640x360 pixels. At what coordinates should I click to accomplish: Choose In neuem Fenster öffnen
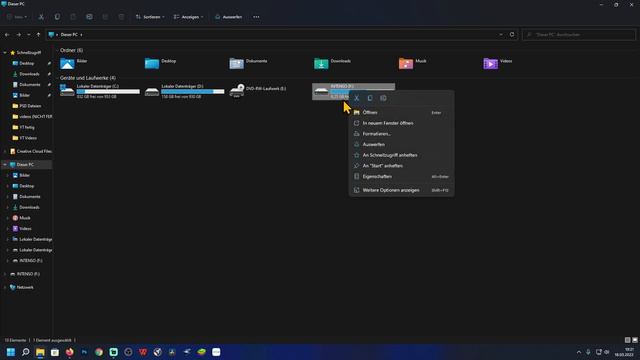point(402,123)
